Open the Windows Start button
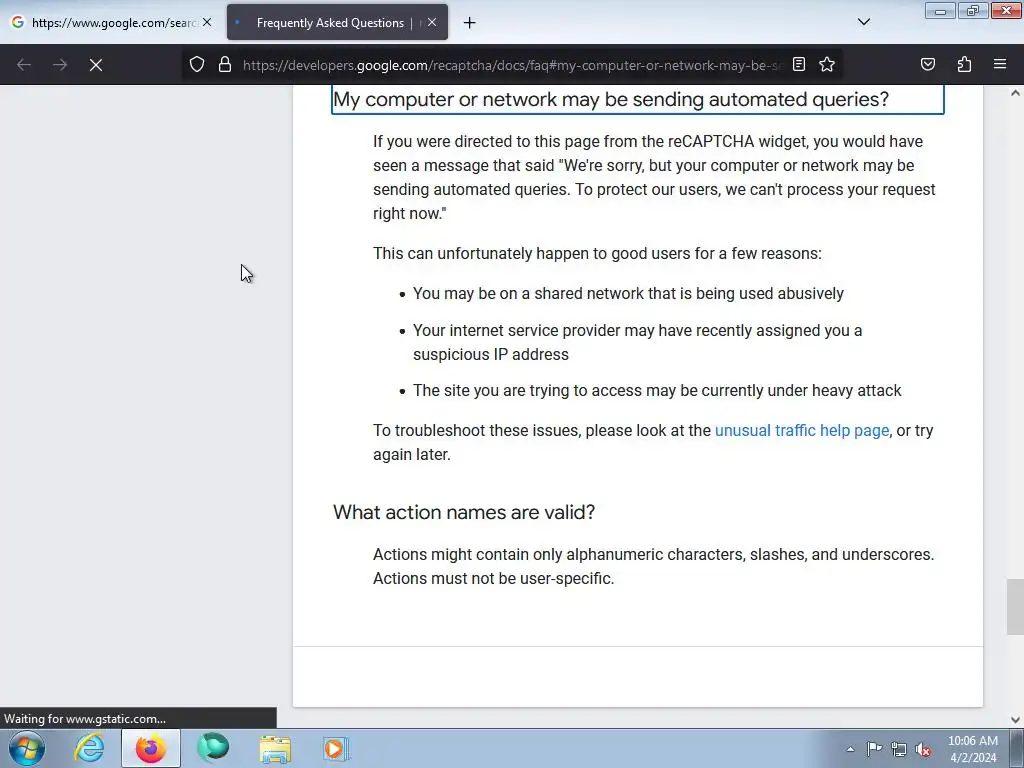This screenshot has width=1024, height=768. point(27,748)
